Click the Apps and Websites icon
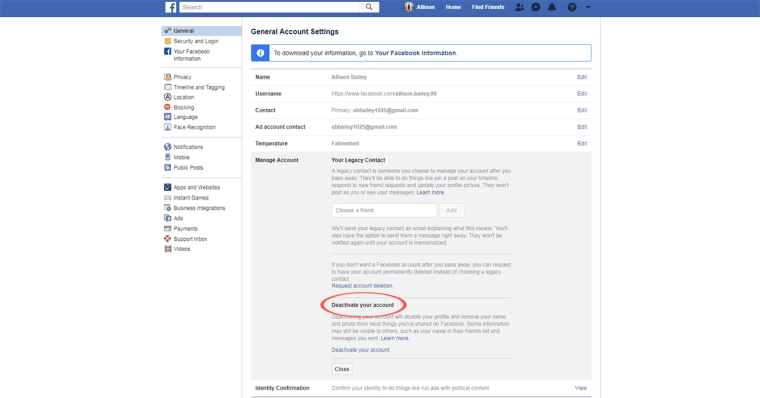 [168, 187]
